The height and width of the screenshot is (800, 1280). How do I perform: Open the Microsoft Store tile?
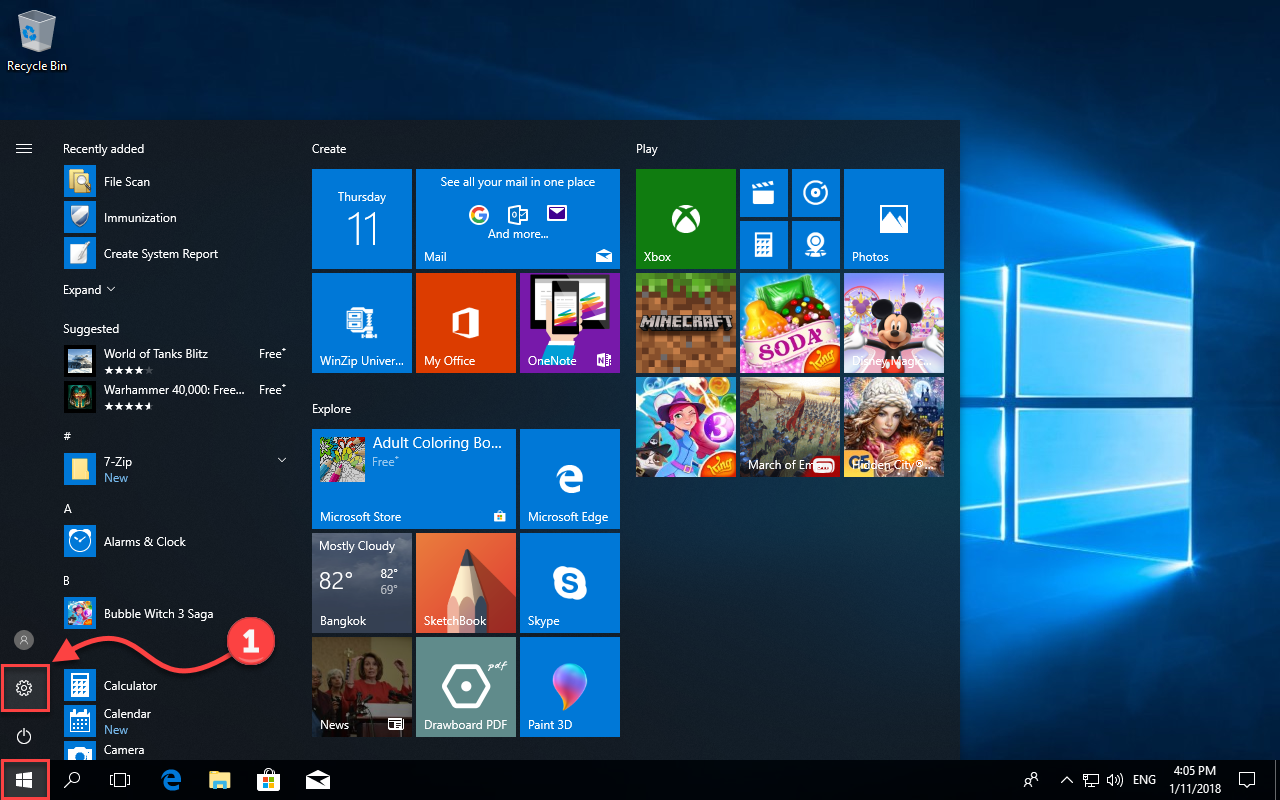click(x=414, y=479)
